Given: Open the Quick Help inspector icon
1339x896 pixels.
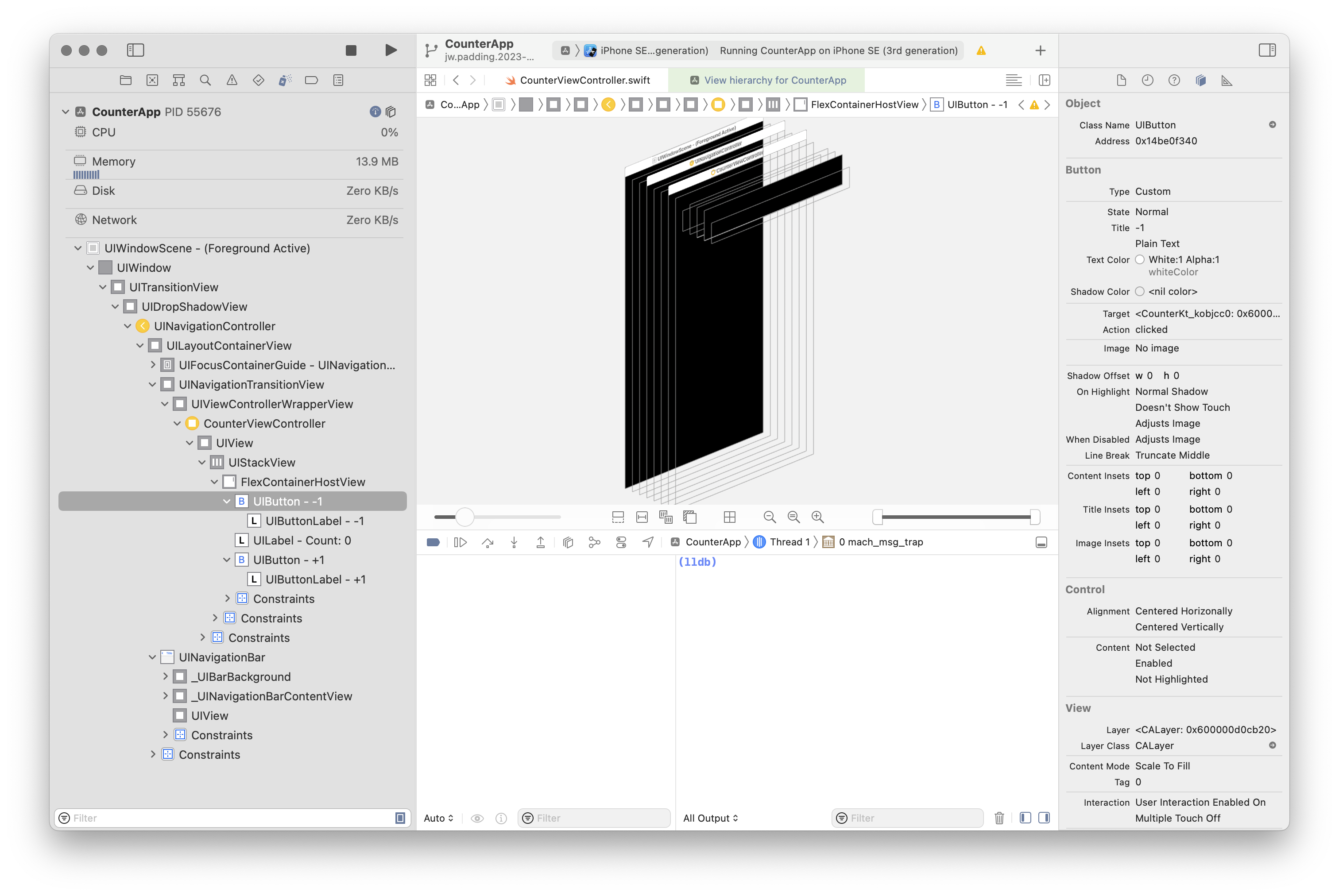Looking at the screenshot, I should [x=1174, y=81].
